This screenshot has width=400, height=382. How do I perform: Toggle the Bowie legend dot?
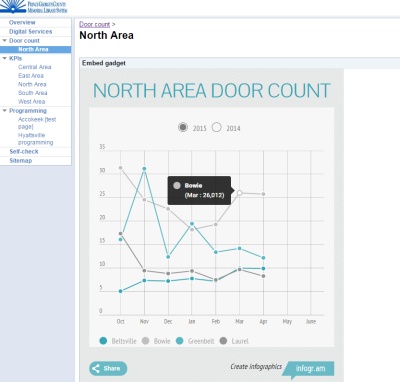(145, 341)
